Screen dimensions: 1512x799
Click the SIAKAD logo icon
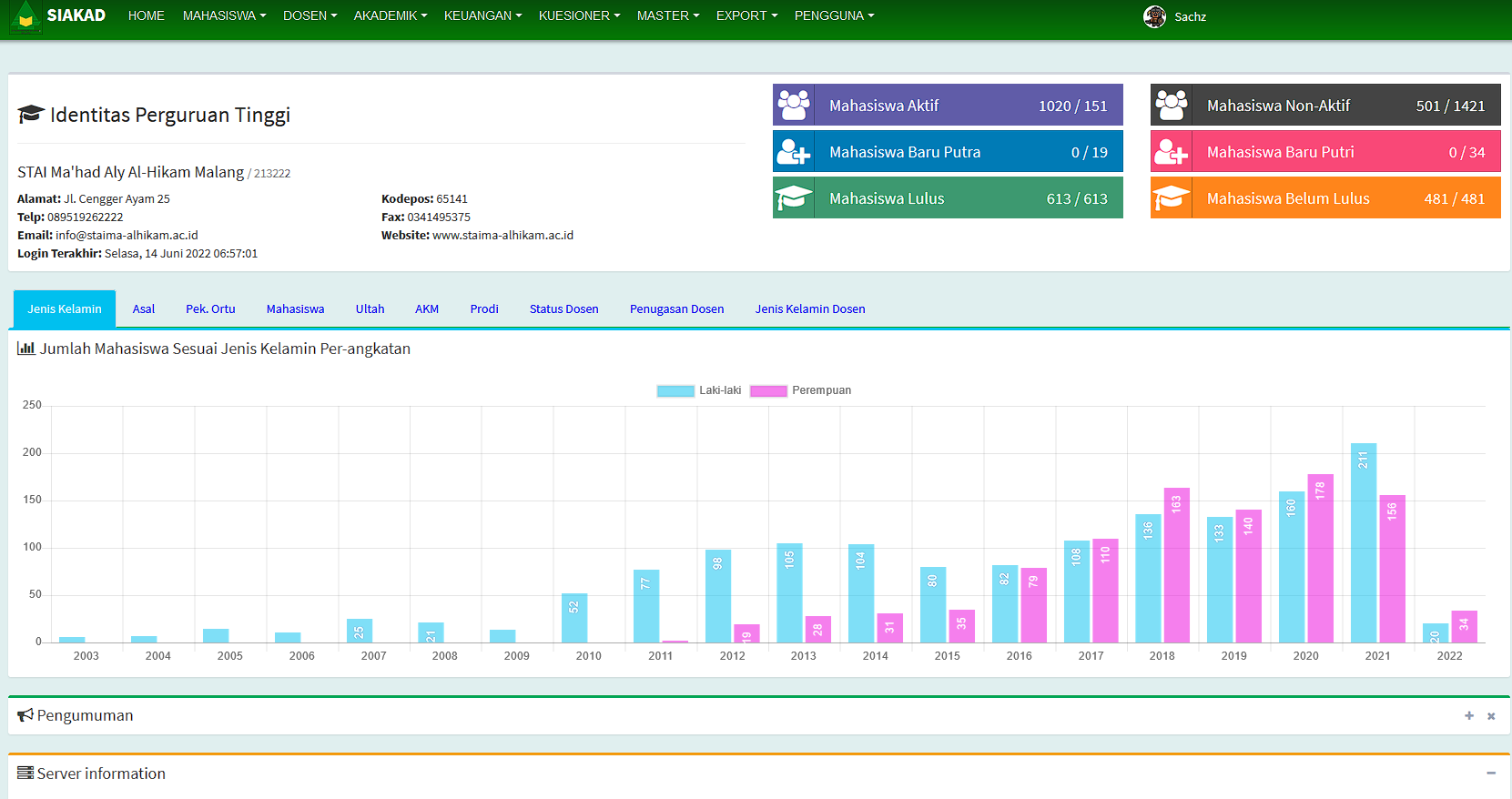tap(25, 16)
